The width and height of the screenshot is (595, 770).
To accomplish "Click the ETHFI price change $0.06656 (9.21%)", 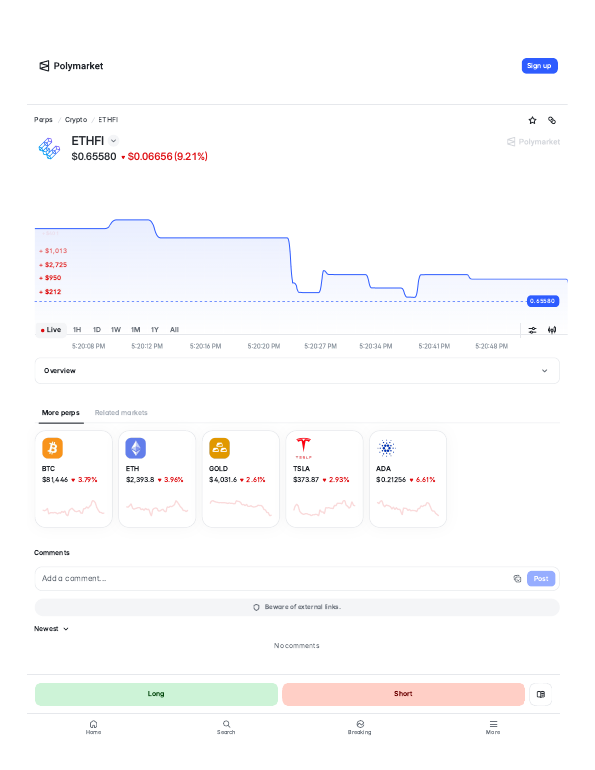I will click(164, 157).
